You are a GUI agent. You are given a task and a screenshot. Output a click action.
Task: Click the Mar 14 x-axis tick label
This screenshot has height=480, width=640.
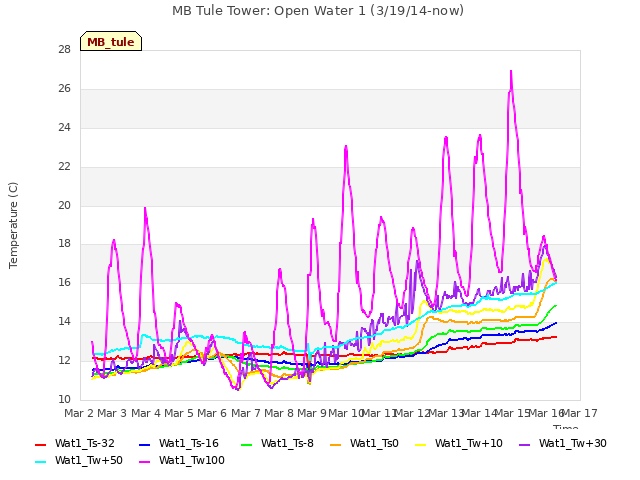point(479,413)
